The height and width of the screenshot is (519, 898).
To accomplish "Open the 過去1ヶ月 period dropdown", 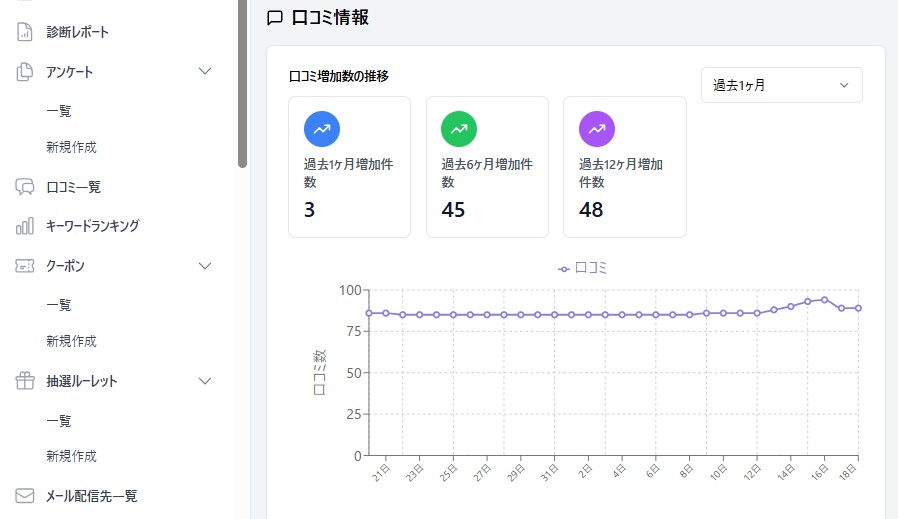I will (781, 85).
